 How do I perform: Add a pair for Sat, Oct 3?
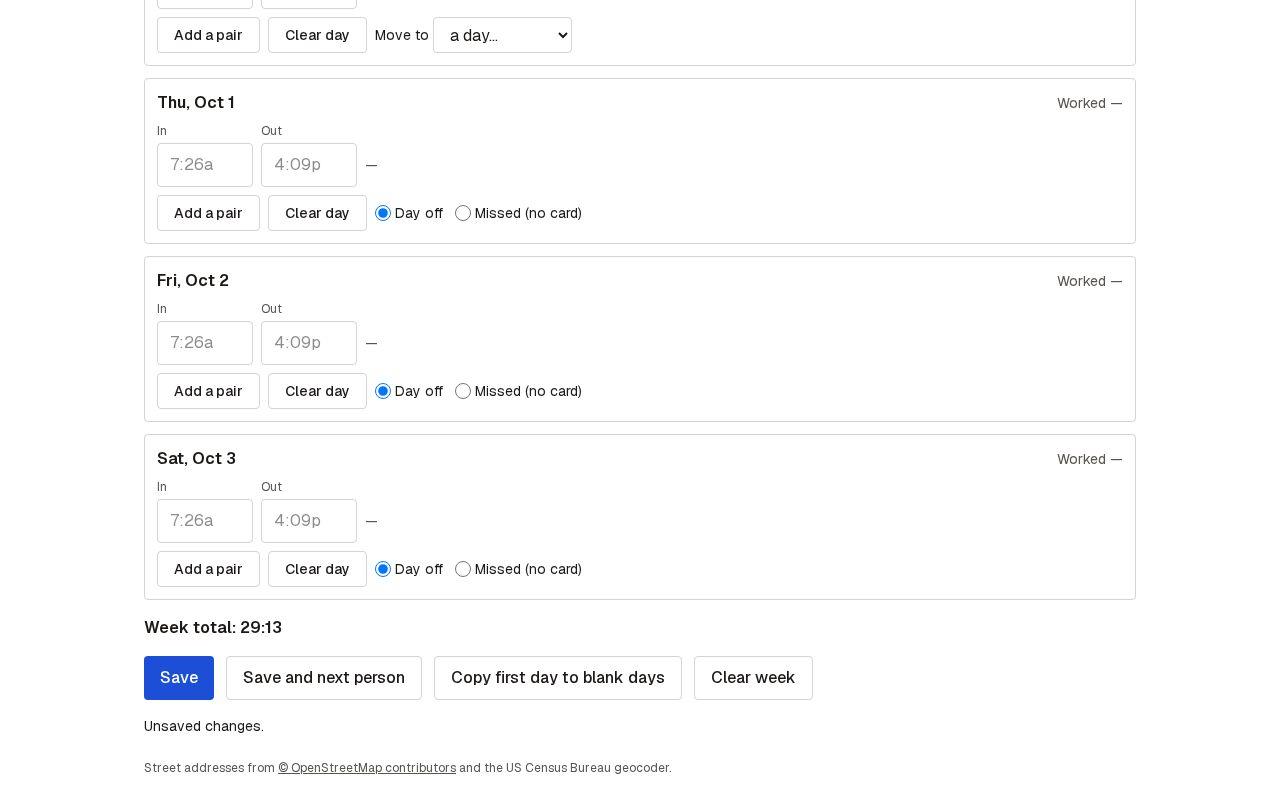tap(208, 569)
